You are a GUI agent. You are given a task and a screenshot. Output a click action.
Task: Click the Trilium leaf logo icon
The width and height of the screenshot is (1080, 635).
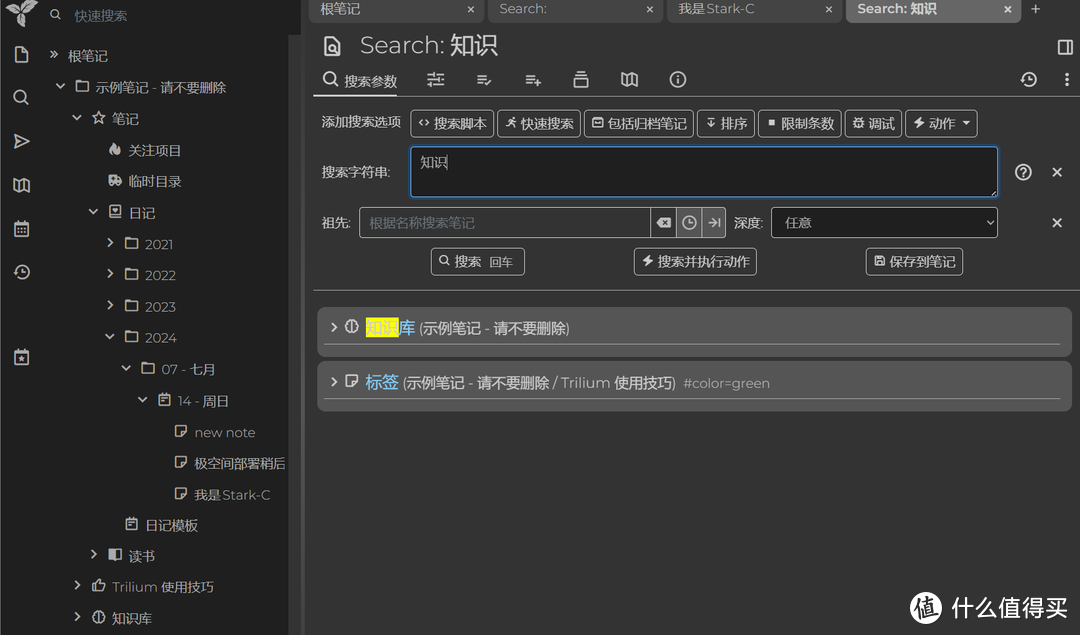point(20,15)
